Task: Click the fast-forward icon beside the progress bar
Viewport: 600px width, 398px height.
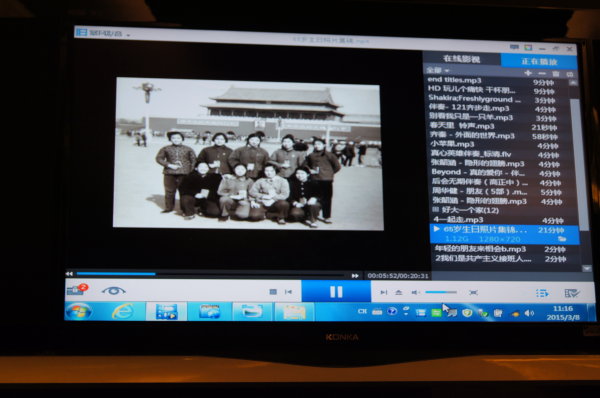Action: click(355, 276)
